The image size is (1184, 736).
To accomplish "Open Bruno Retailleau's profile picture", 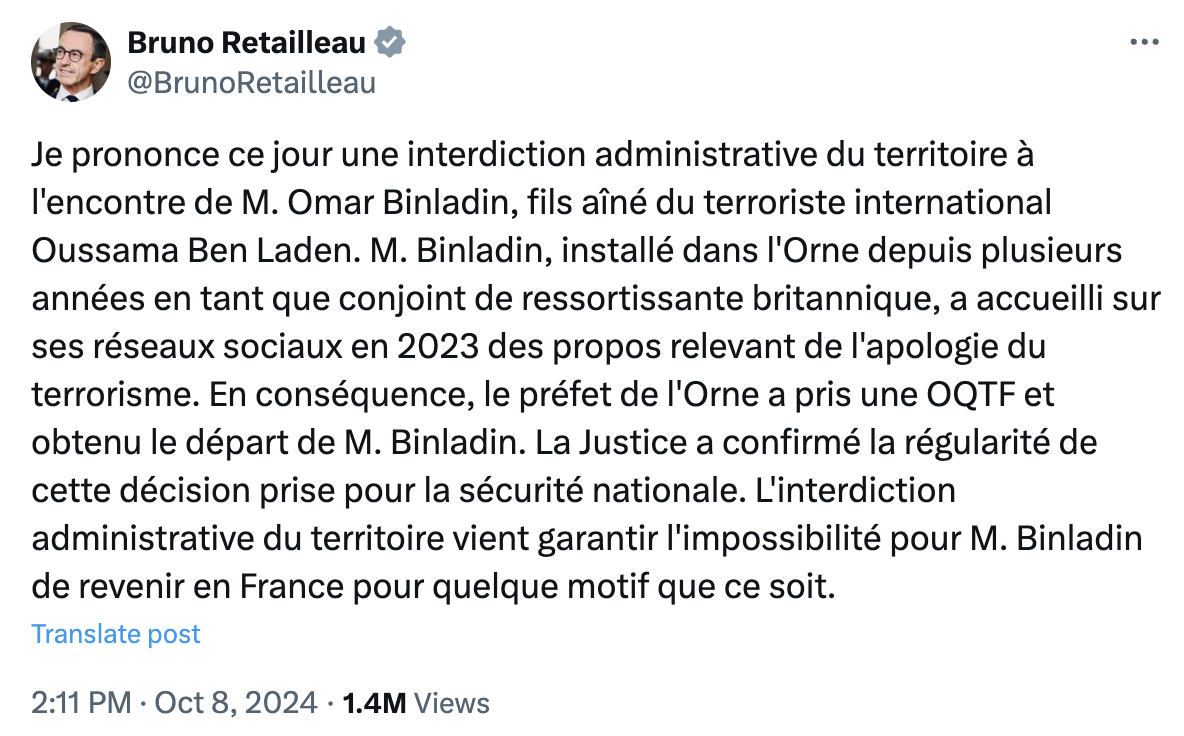I will pyautogui.click(x=71, y=62).
